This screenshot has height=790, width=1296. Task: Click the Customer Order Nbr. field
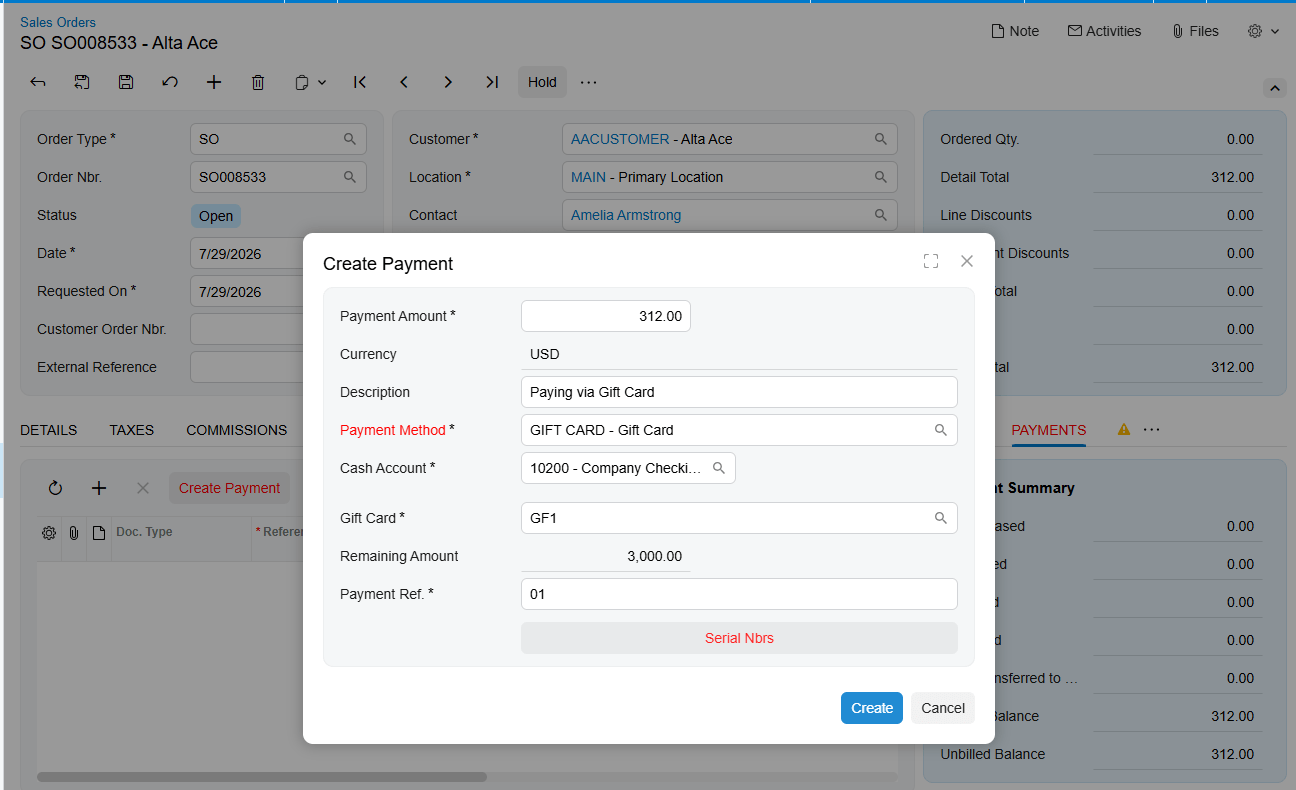pyautogui.click(x=246, y=329)
